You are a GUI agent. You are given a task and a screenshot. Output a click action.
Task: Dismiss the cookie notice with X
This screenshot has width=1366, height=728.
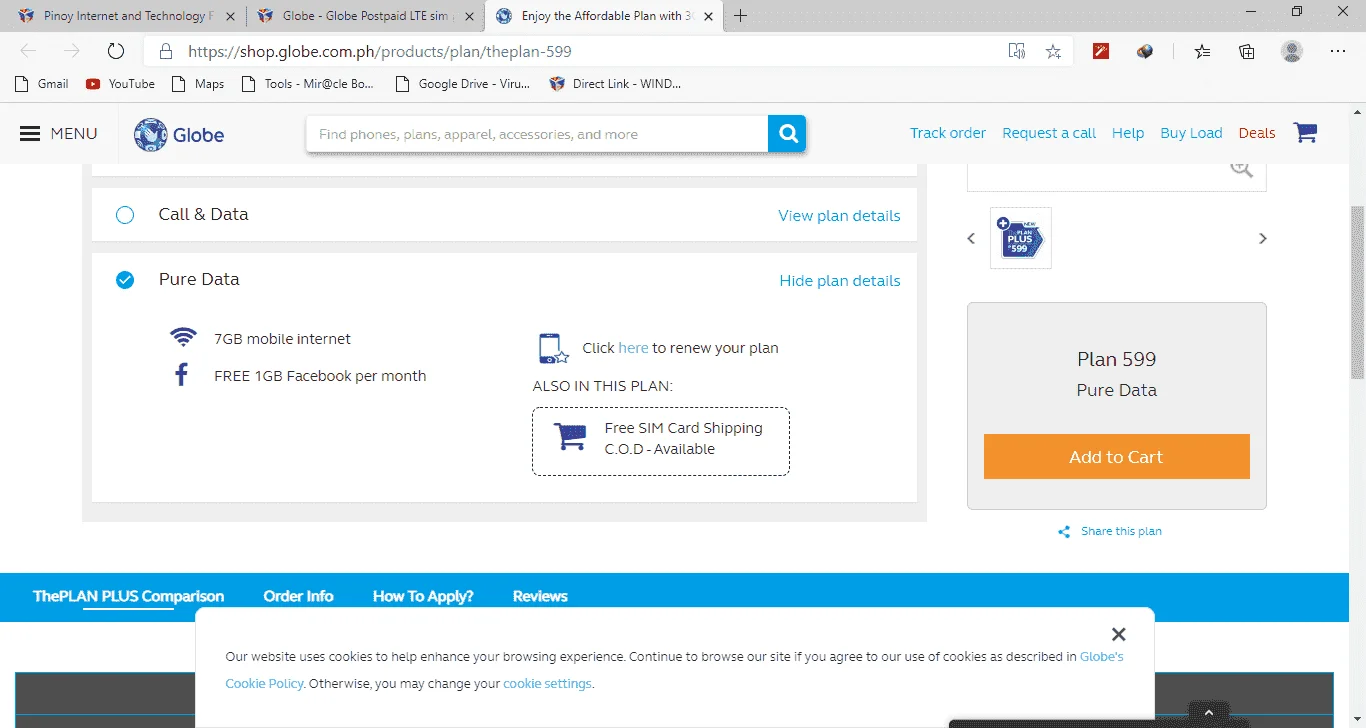tap(1118, 634)
